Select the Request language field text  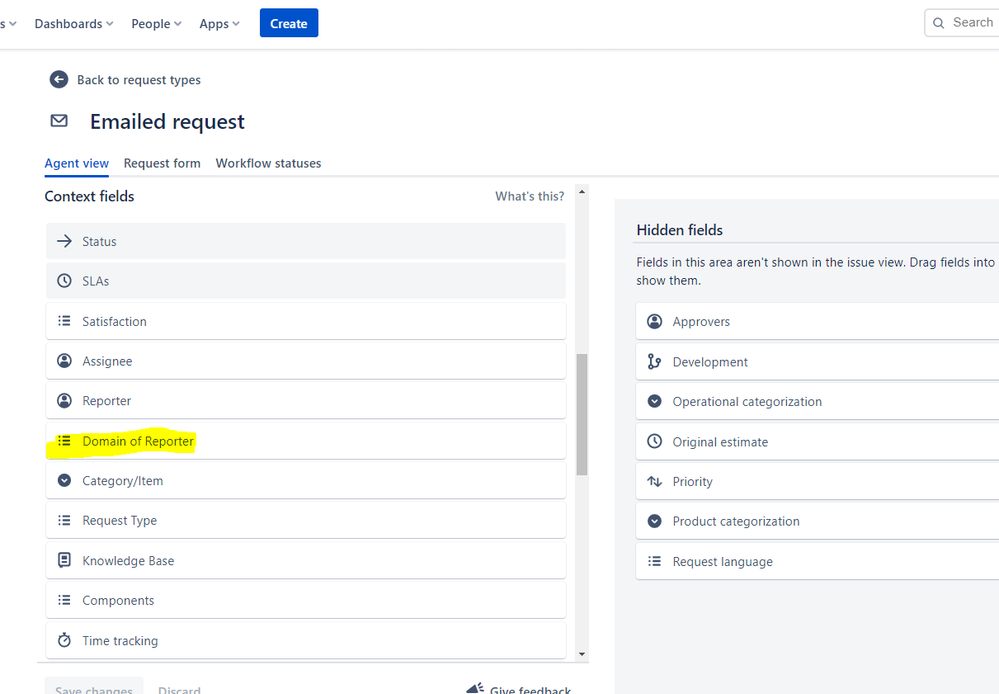click(722, 561)
